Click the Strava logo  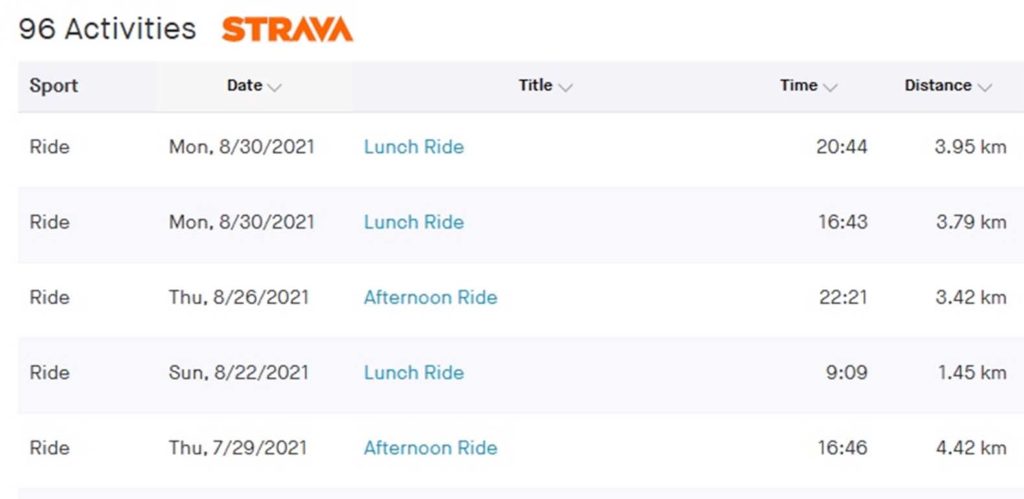point(287,29)
